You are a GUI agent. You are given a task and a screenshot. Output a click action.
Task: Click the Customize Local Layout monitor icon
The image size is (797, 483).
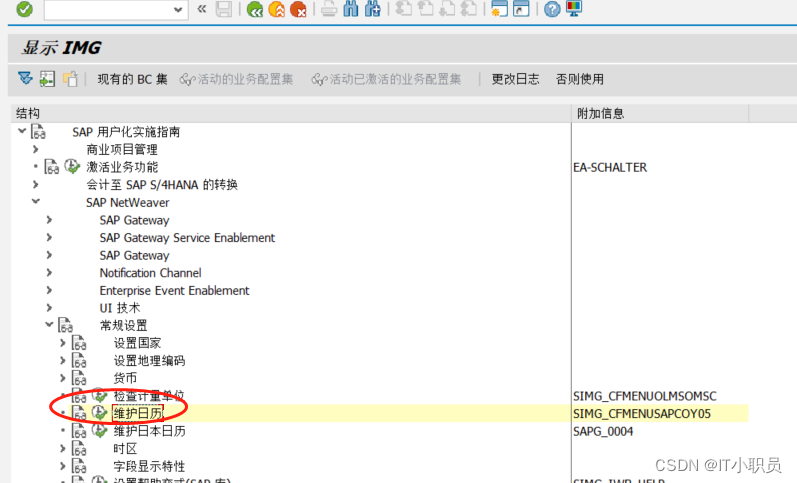[x=574, y=9]
